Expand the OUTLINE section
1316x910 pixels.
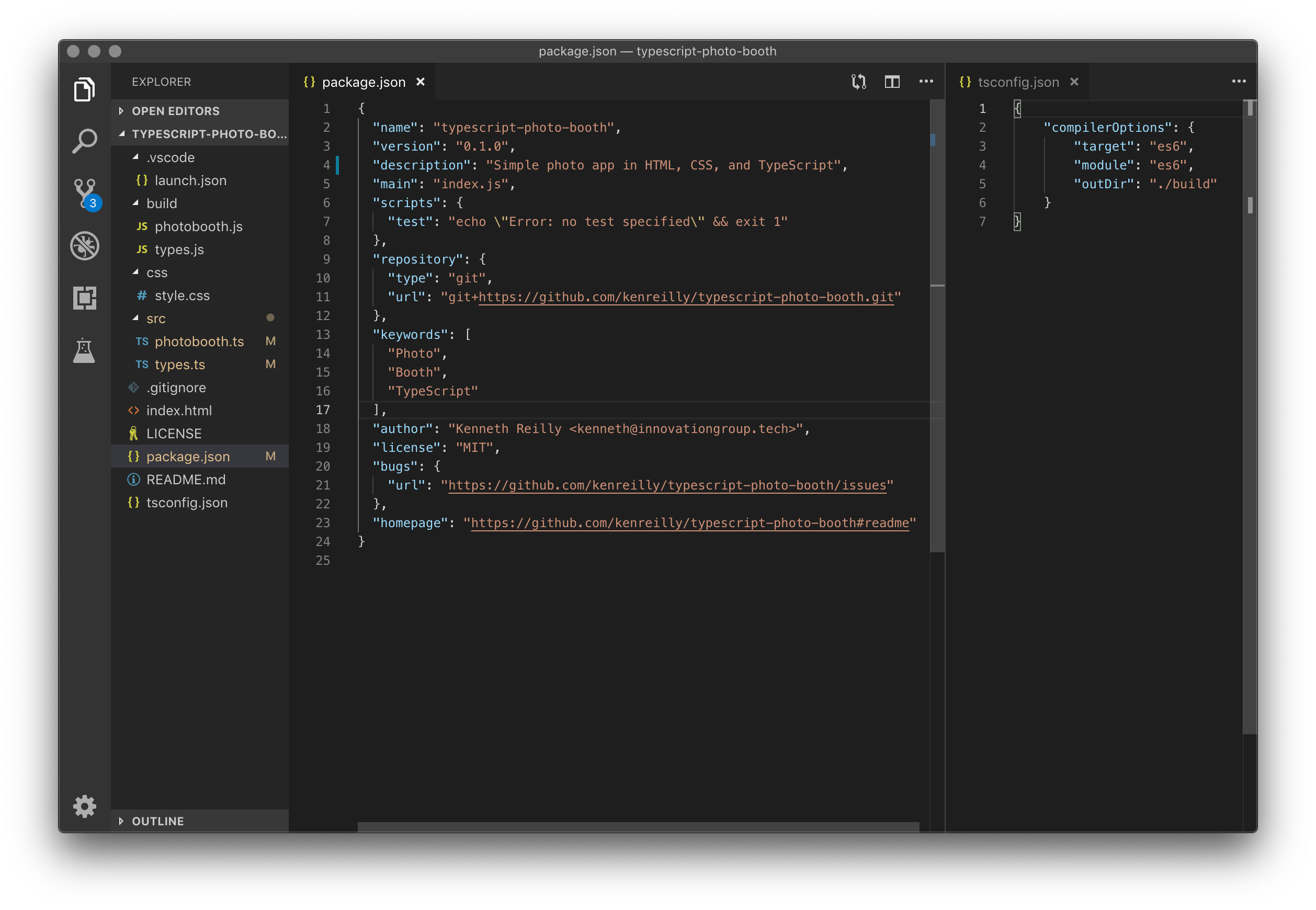(158, 821)
